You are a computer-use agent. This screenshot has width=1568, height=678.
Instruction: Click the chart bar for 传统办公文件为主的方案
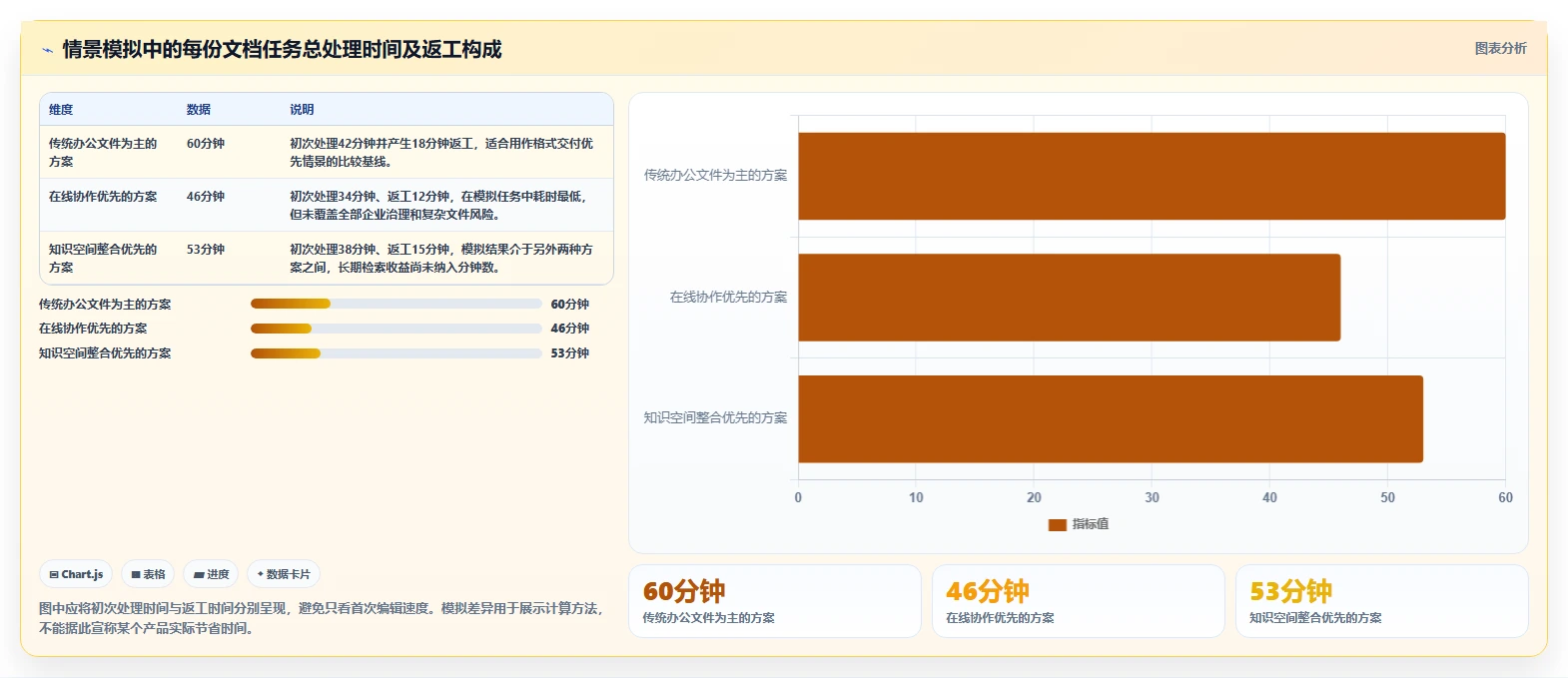tap(1152, 176)
